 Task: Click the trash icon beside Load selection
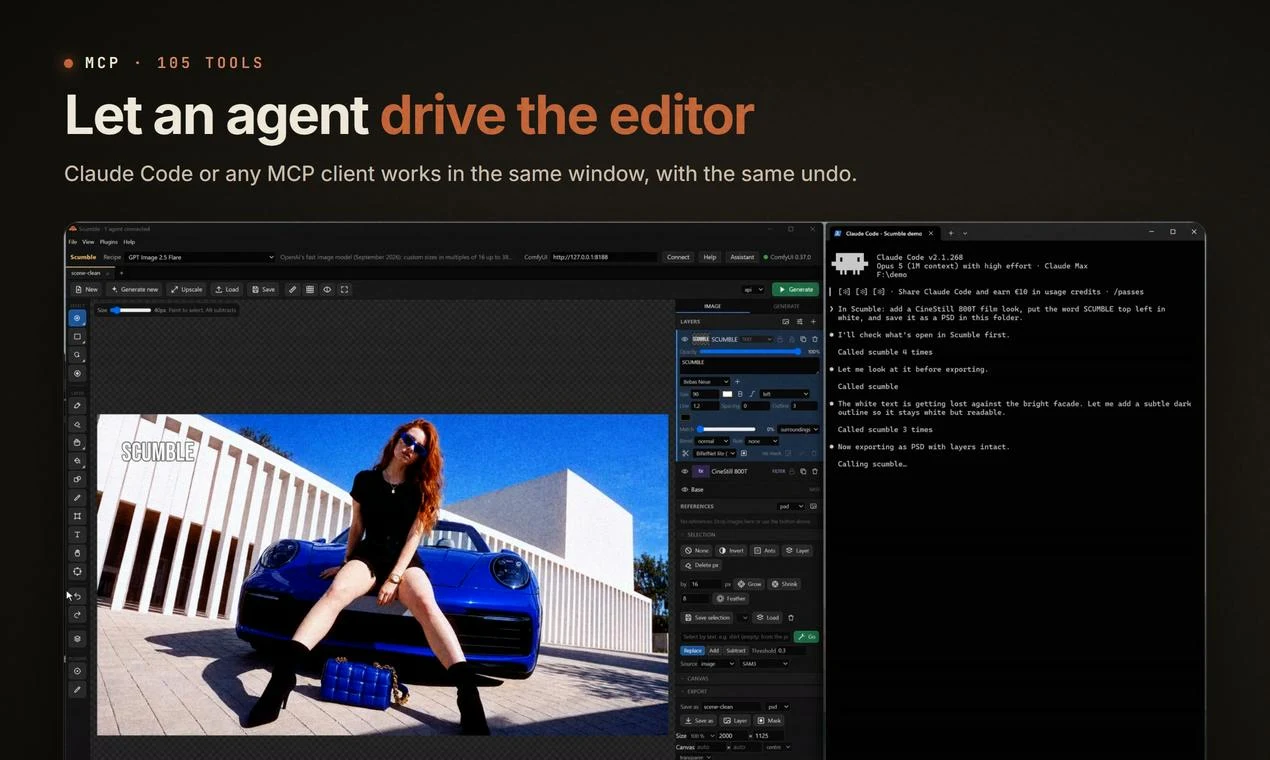click(x=791, y=617)
